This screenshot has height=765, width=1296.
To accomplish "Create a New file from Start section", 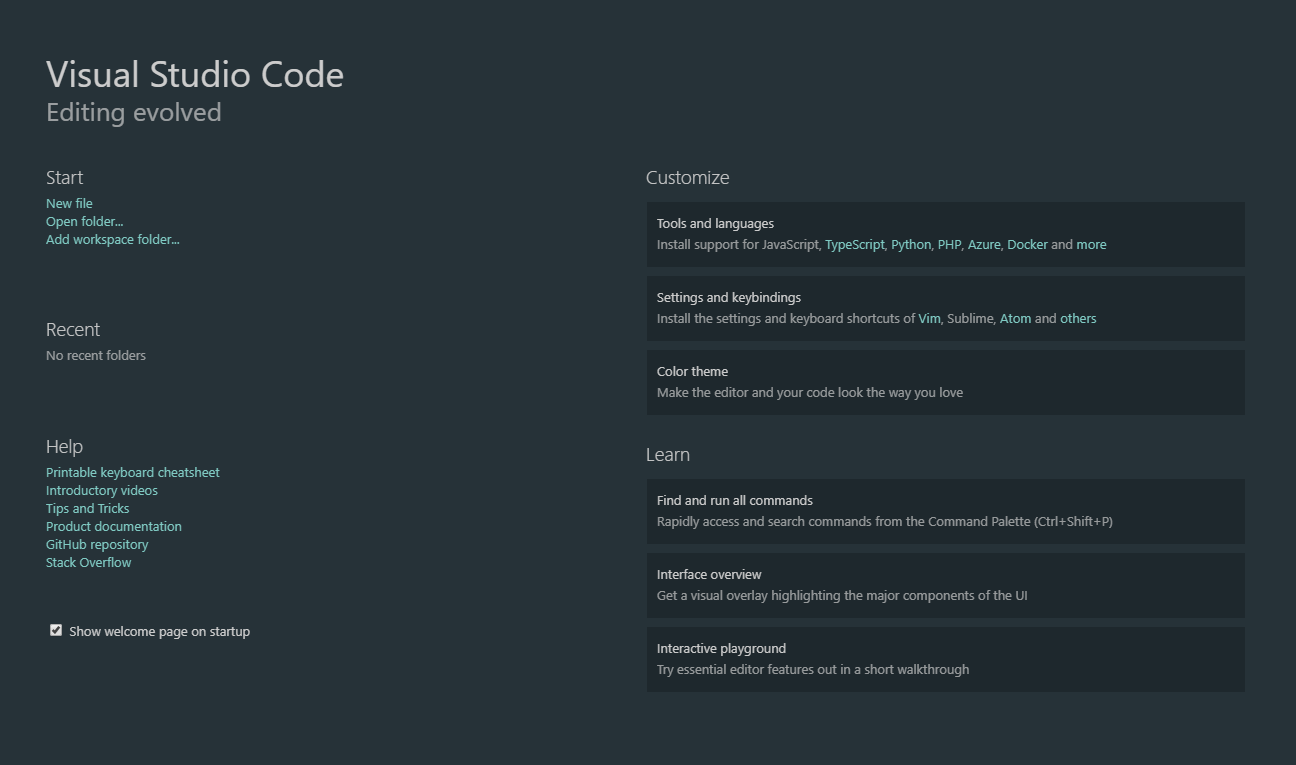I will point(68,203).
